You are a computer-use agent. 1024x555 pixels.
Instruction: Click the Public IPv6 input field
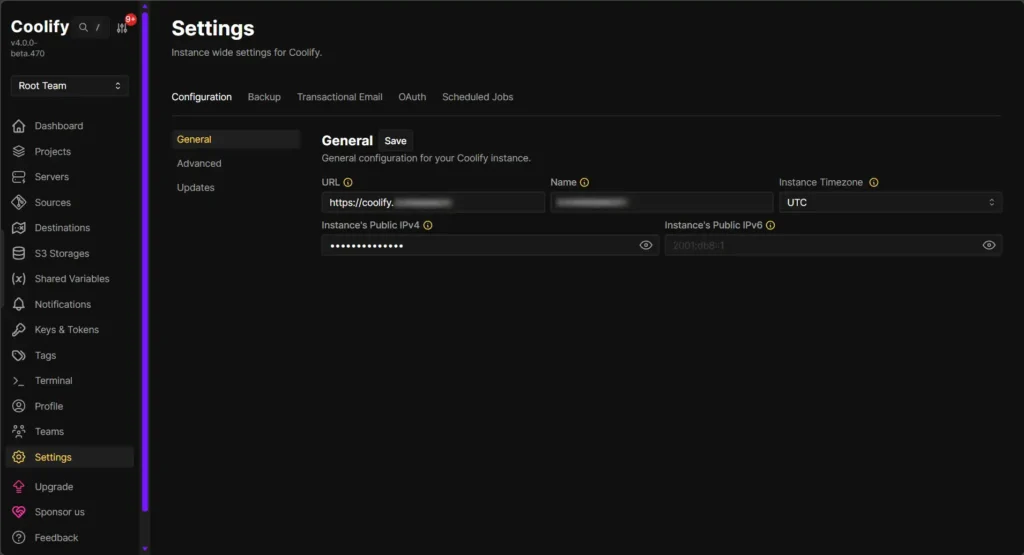click(x=833, y=246)
